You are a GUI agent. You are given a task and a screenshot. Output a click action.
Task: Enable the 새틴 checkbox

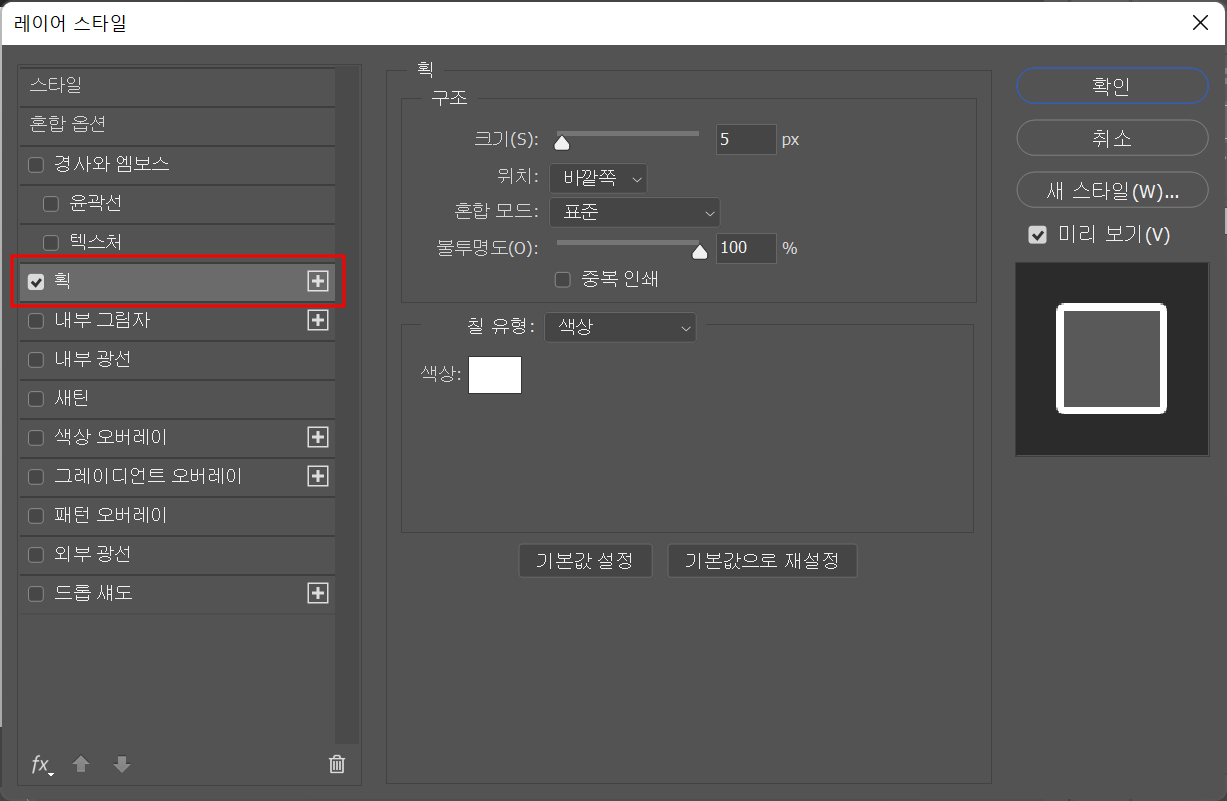[x=37, y=399]
